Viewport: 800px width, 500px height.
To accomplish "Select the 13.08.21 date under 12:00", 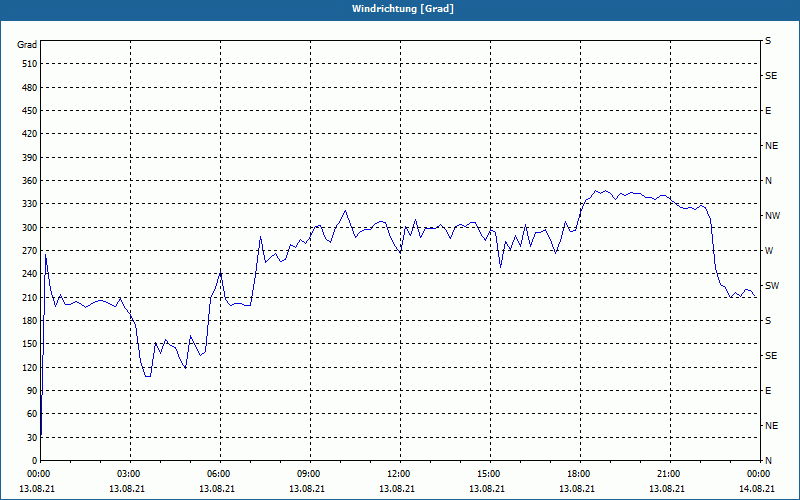I will [396, 489].
